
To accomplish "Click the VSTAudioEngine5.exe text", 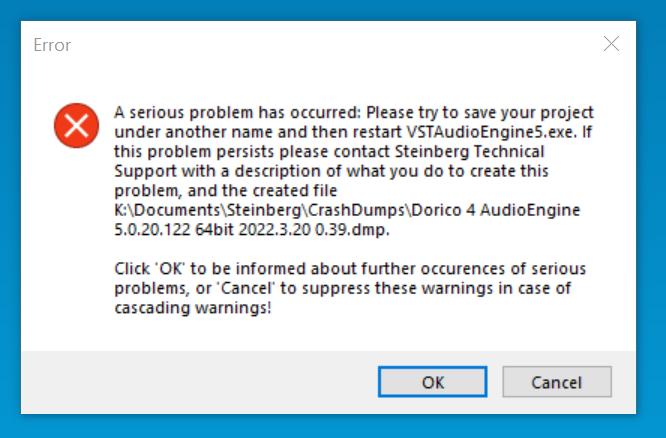I will point(492,132).
